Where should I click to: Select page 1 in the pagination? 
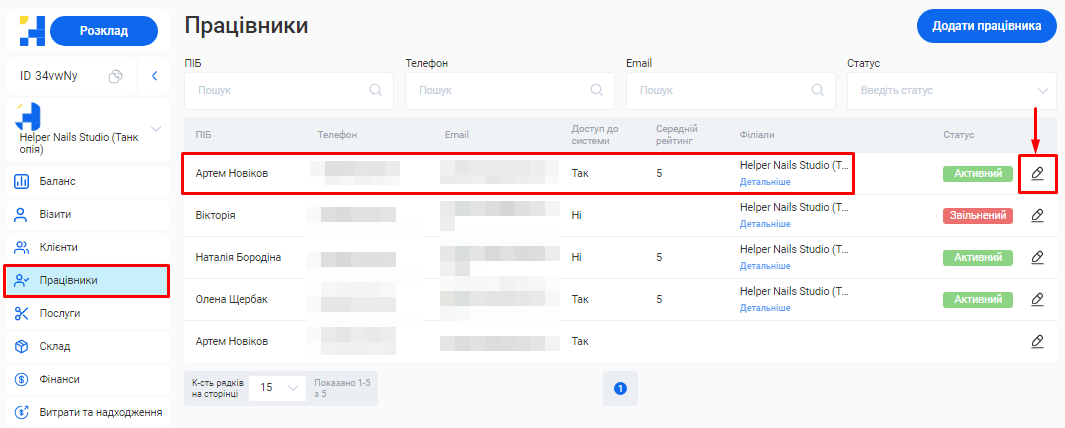(620, 387)
